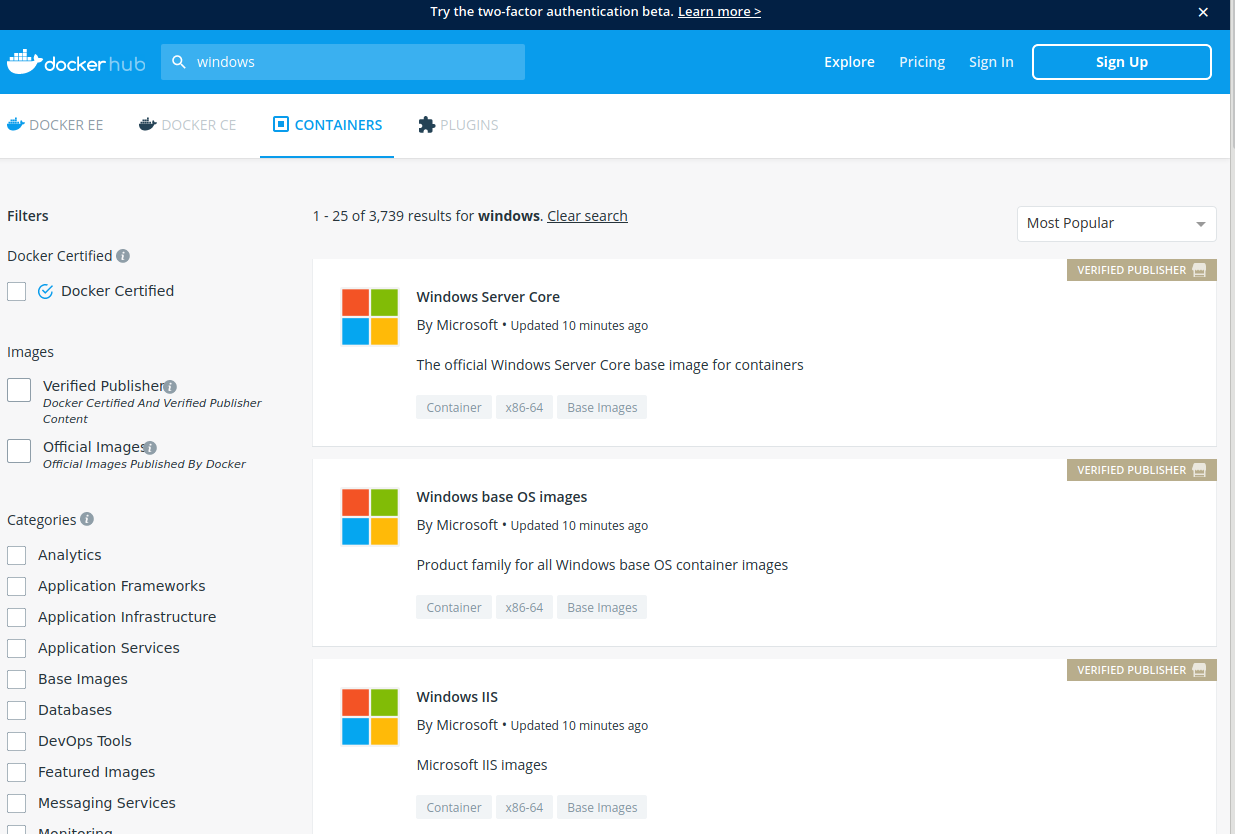
Task: Enable the Docker Certified filter checkbox
Action: [16, 291]
